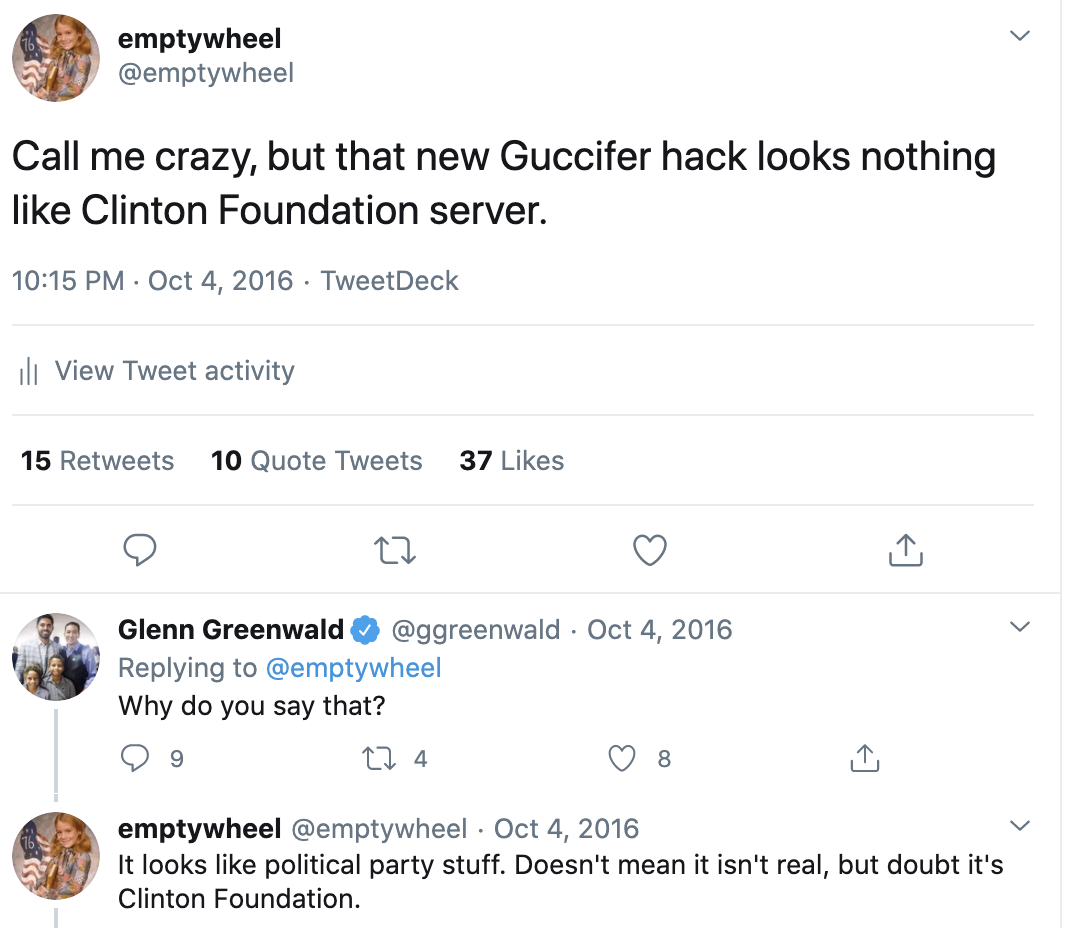Viewport: 1068px width, 928px height.
Task: View the 10 Quote Tweets list
Action: coord(317,461)
